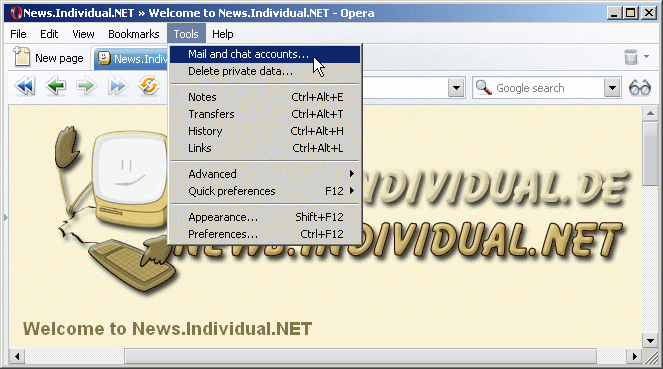Go forward with the green right arrow
Viewport: 663px width, 369px height.
(86, 86)
